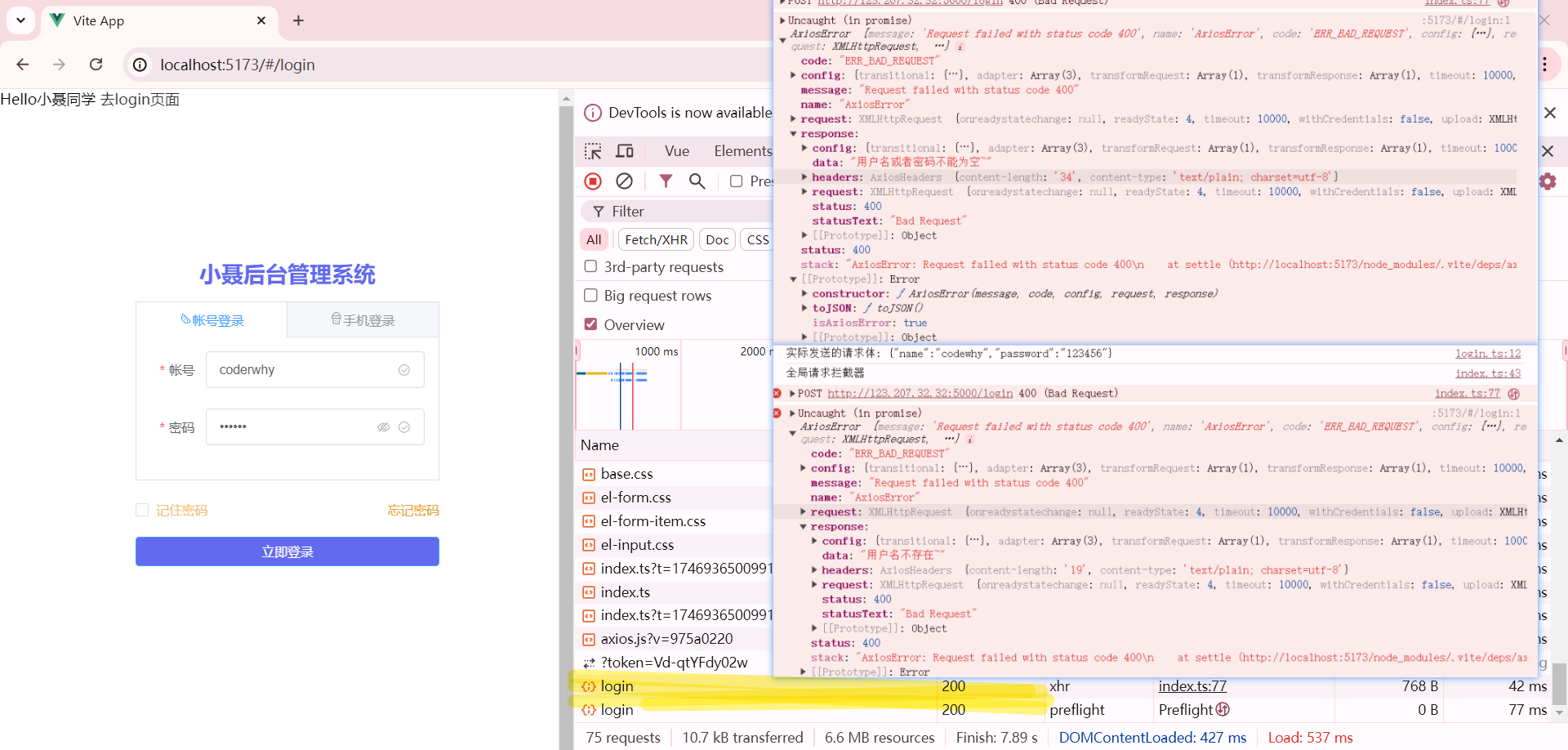Open Chrome three-dot menu
1568x750 pixels.
pos(1544,65)
